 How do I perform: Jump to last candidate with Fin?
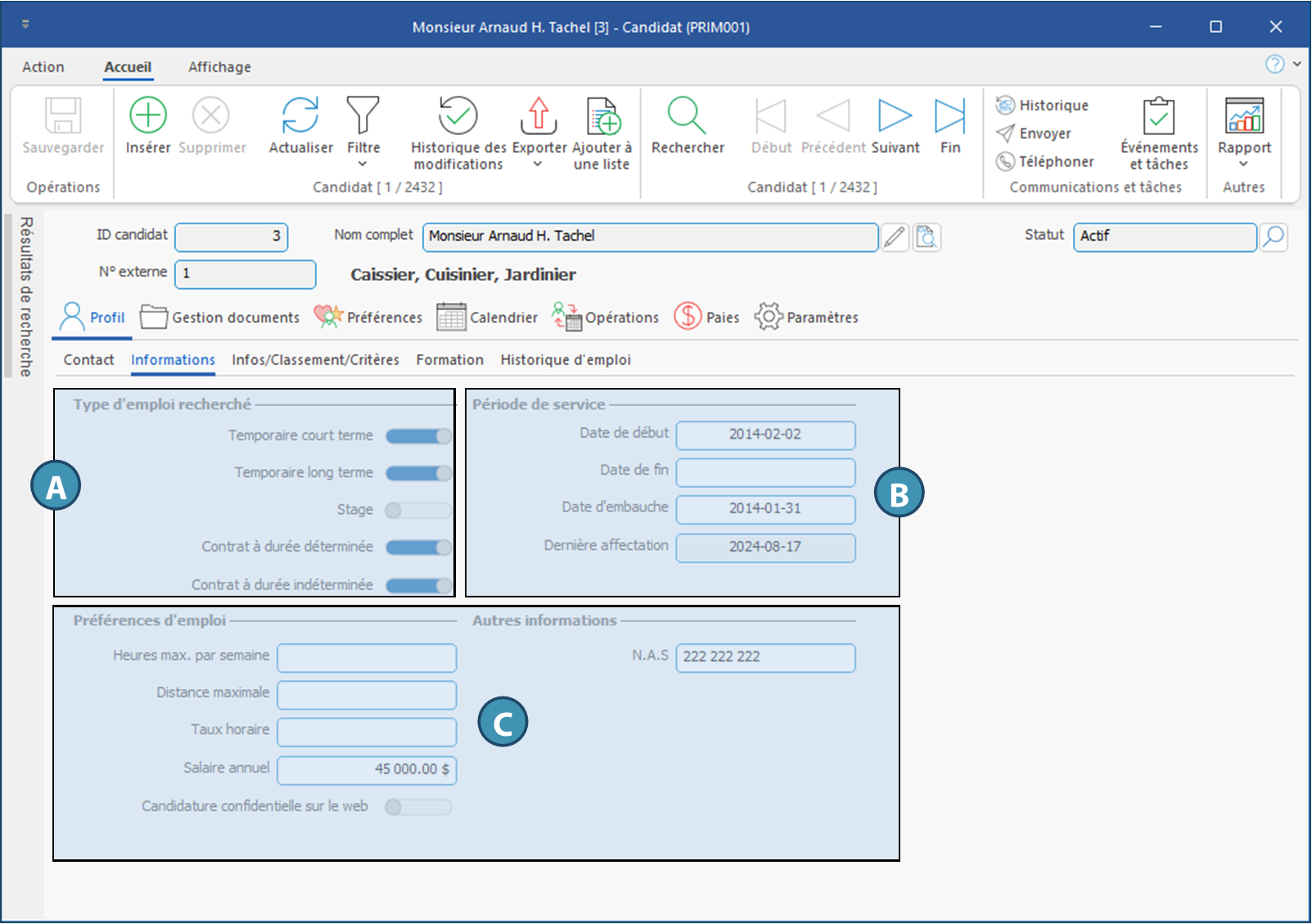click(x=949, y=115)
